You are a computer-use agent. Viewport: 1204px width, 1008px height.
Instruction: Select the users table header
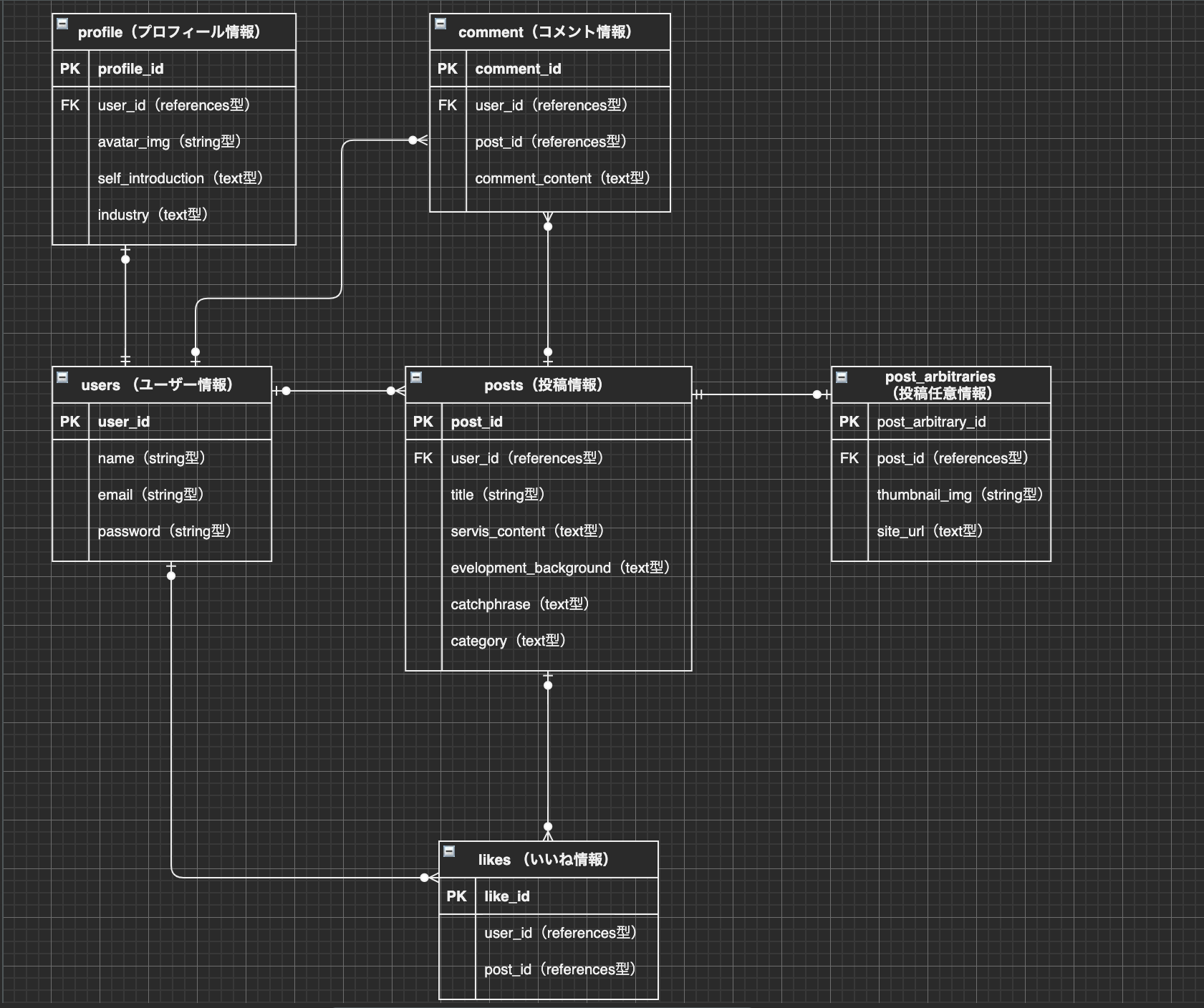pyautogui.click(x=162, y=385)
